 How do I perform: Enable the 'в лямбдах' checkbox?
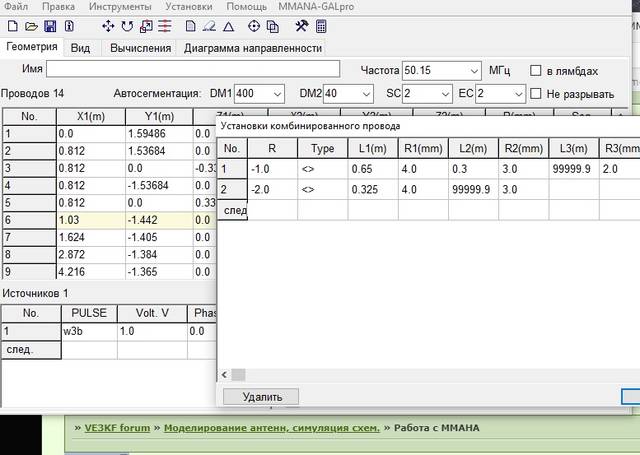(x=535, y=71)
